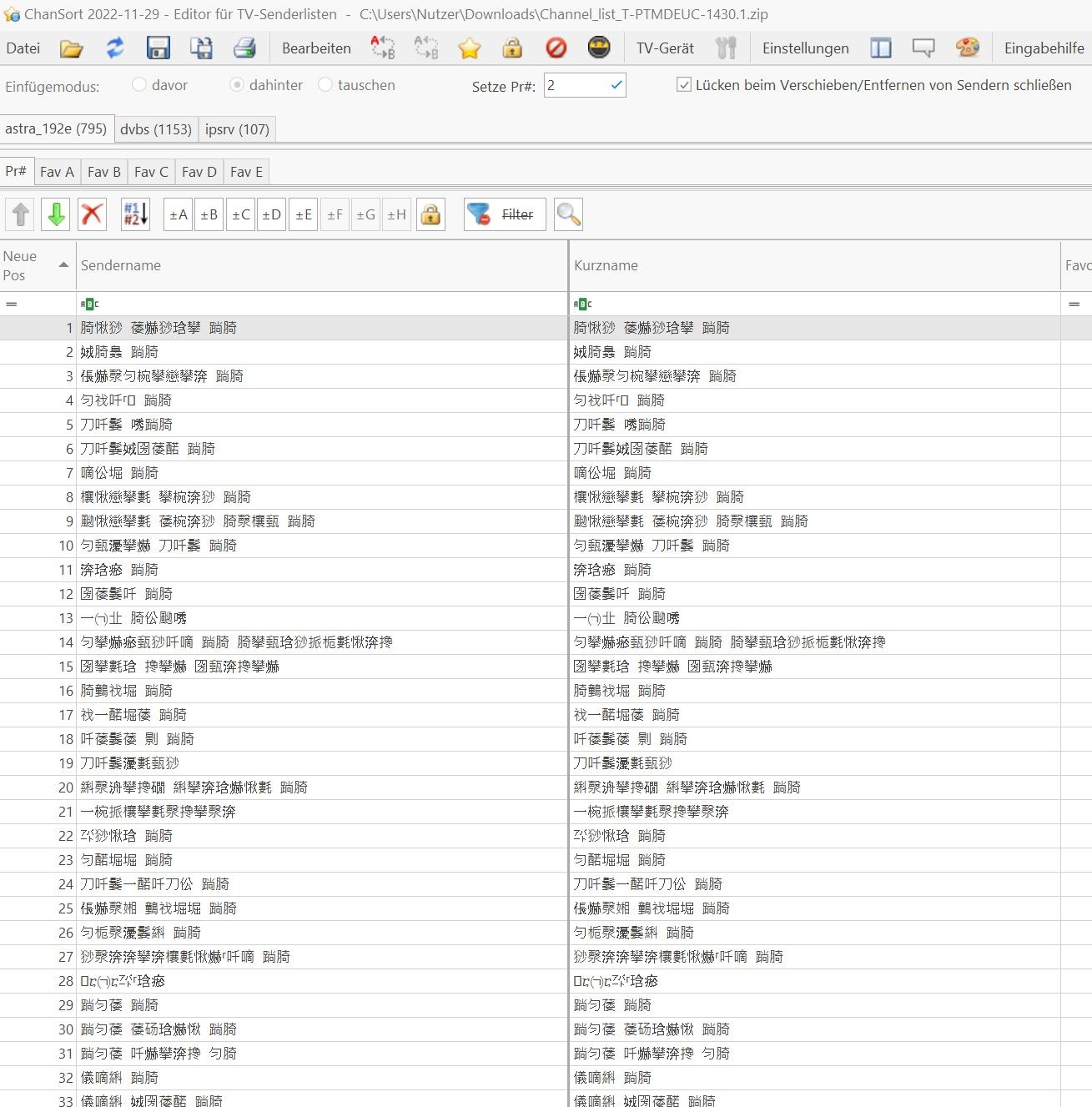Select the Fav E tab

[246, 172]
